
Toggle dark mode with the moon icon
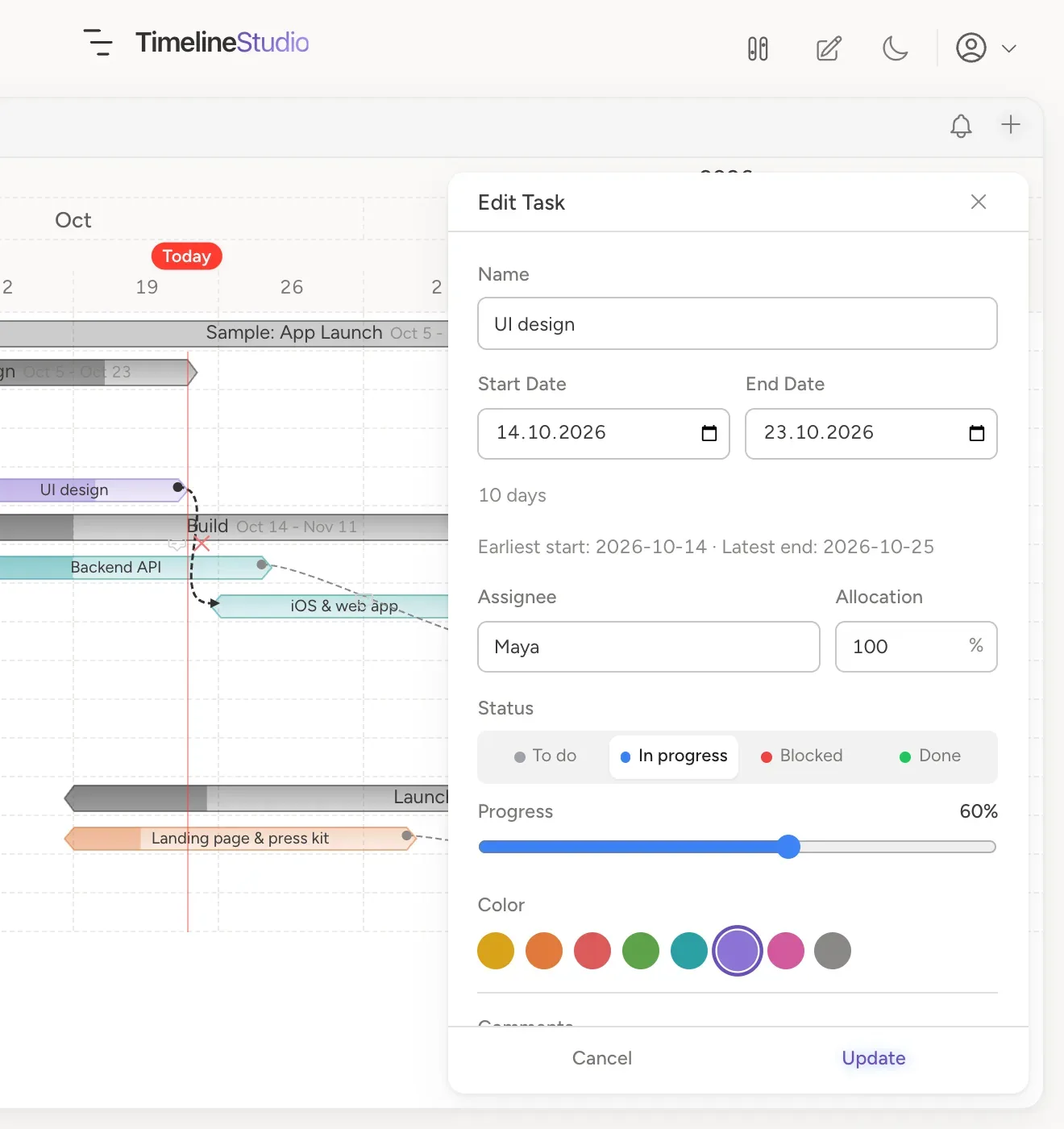pos(896,48)
